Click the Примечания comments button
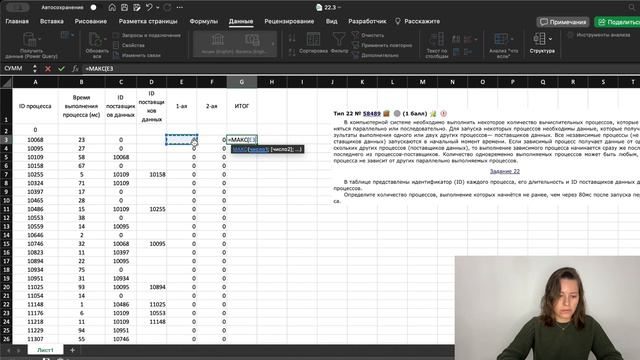The height and width of the screenshot is (360, 640). coord(563,22)
